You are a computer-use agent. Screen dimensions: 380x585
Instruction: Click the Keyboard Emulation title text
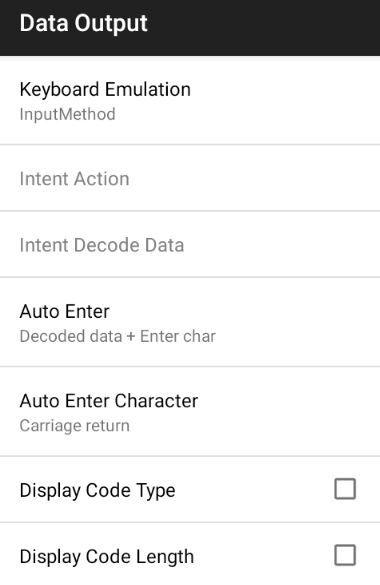coord(105,90)
